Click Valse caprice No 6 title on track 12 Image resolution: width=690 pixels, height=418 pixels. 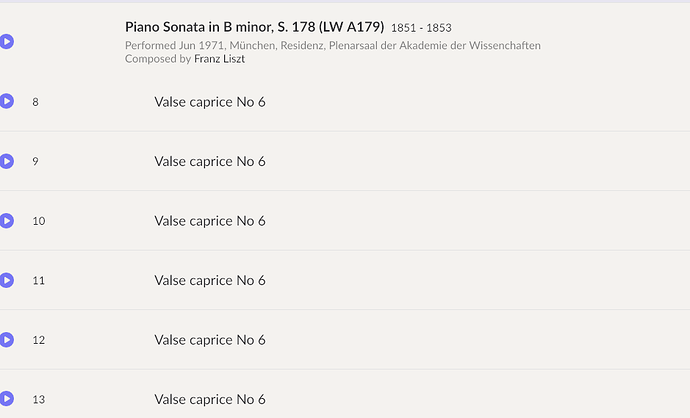click(x=210, y=340)
